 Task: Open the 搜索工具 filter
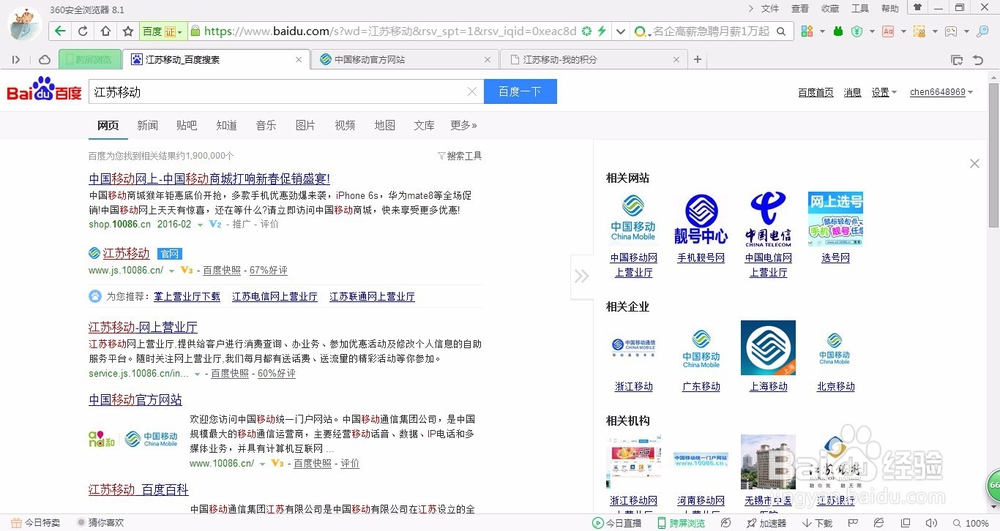[460, 156]
